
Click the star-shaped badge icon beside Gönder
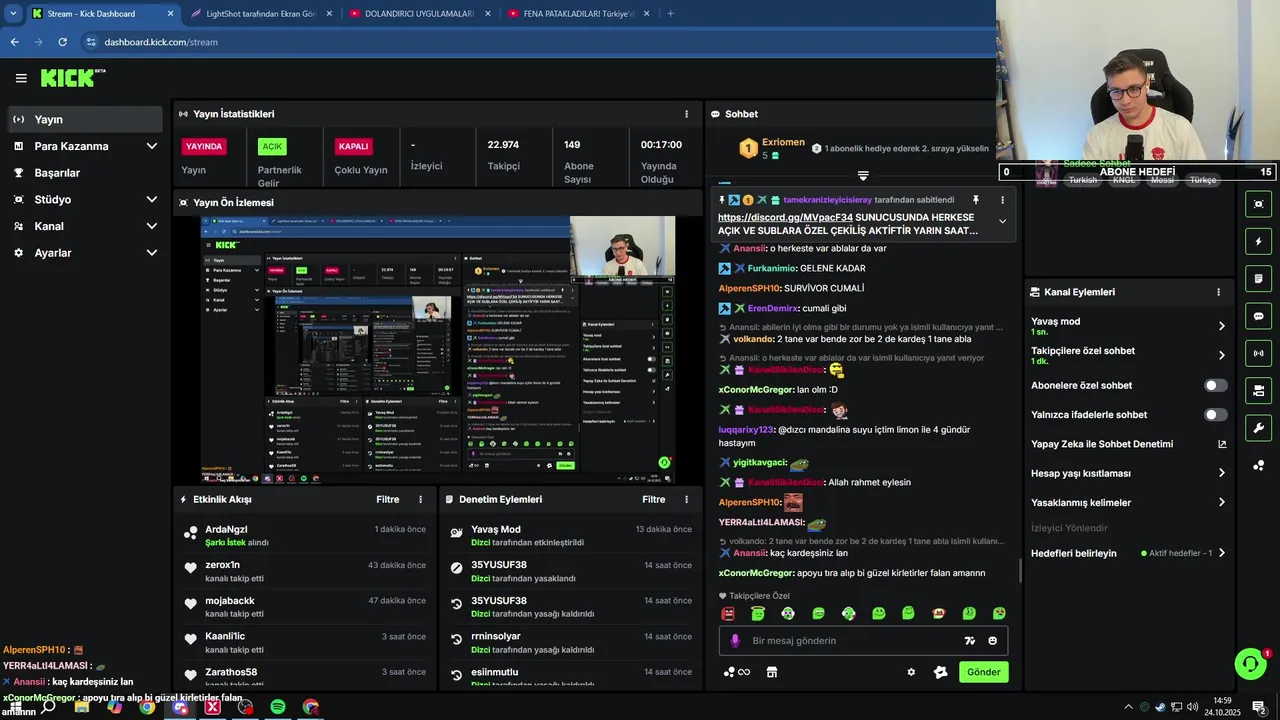click(940, 672)
